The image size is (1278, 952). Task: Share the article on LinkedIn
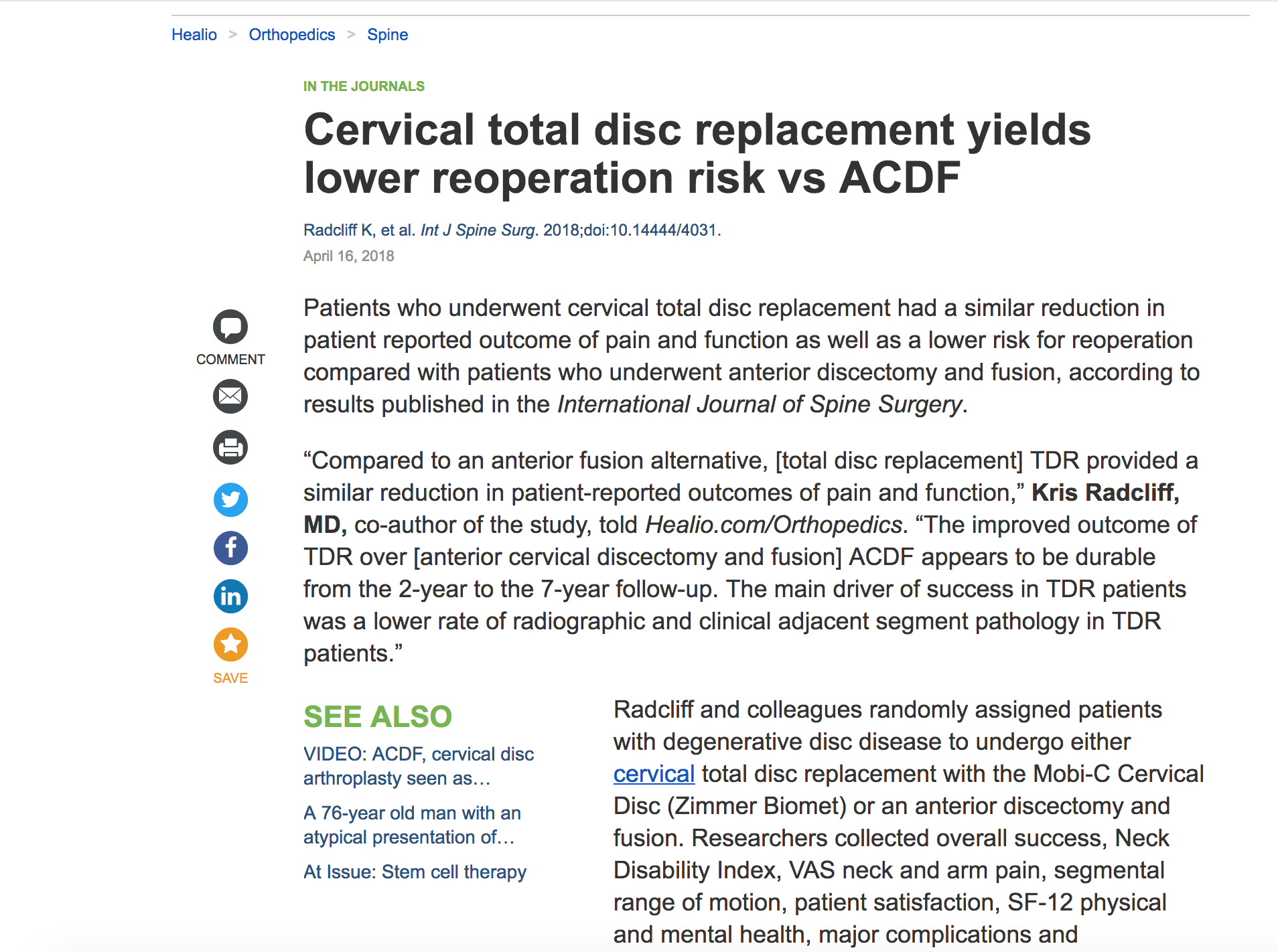coord(230,596)
